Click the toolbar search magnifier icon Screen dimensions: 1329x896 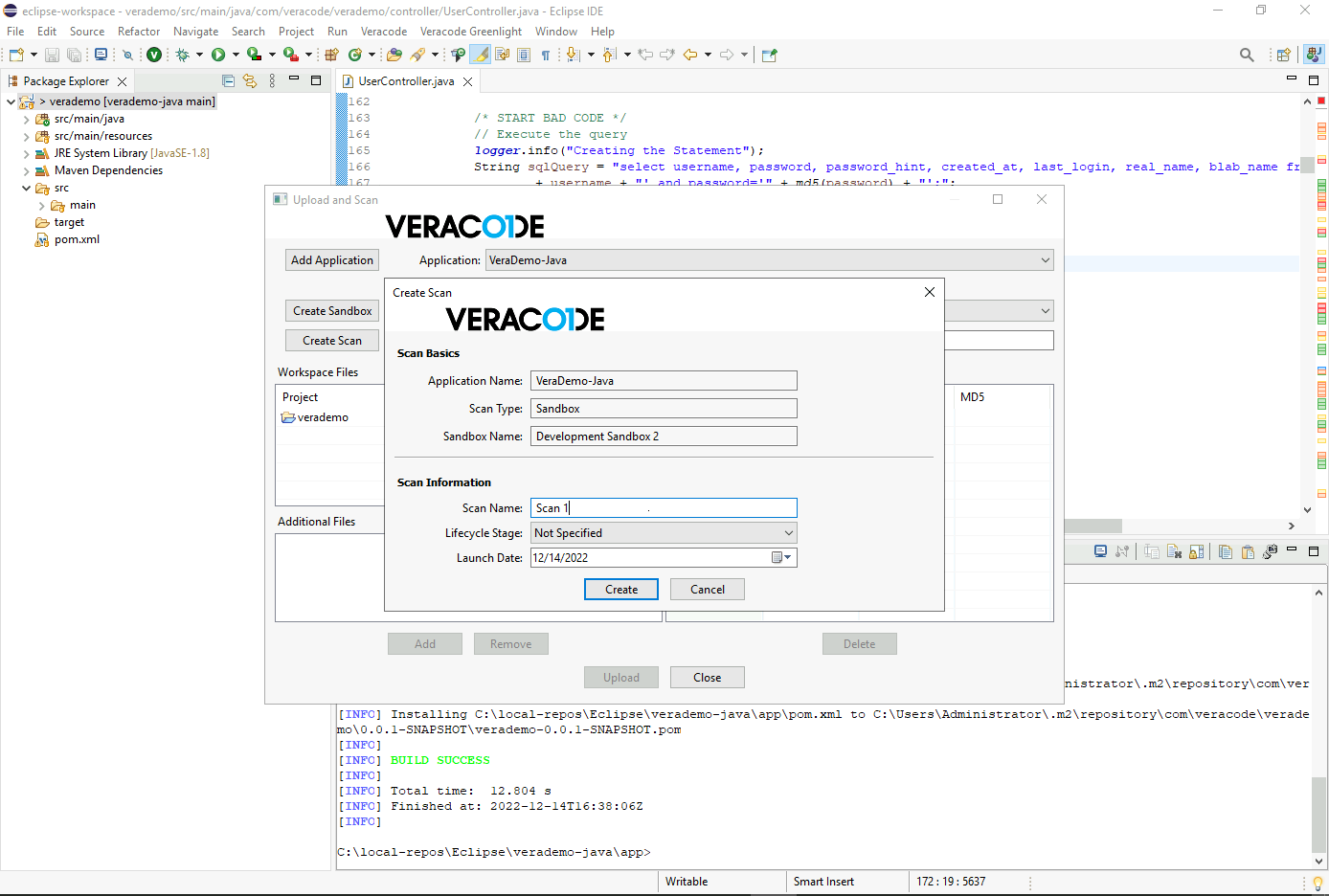[1247, 55]
